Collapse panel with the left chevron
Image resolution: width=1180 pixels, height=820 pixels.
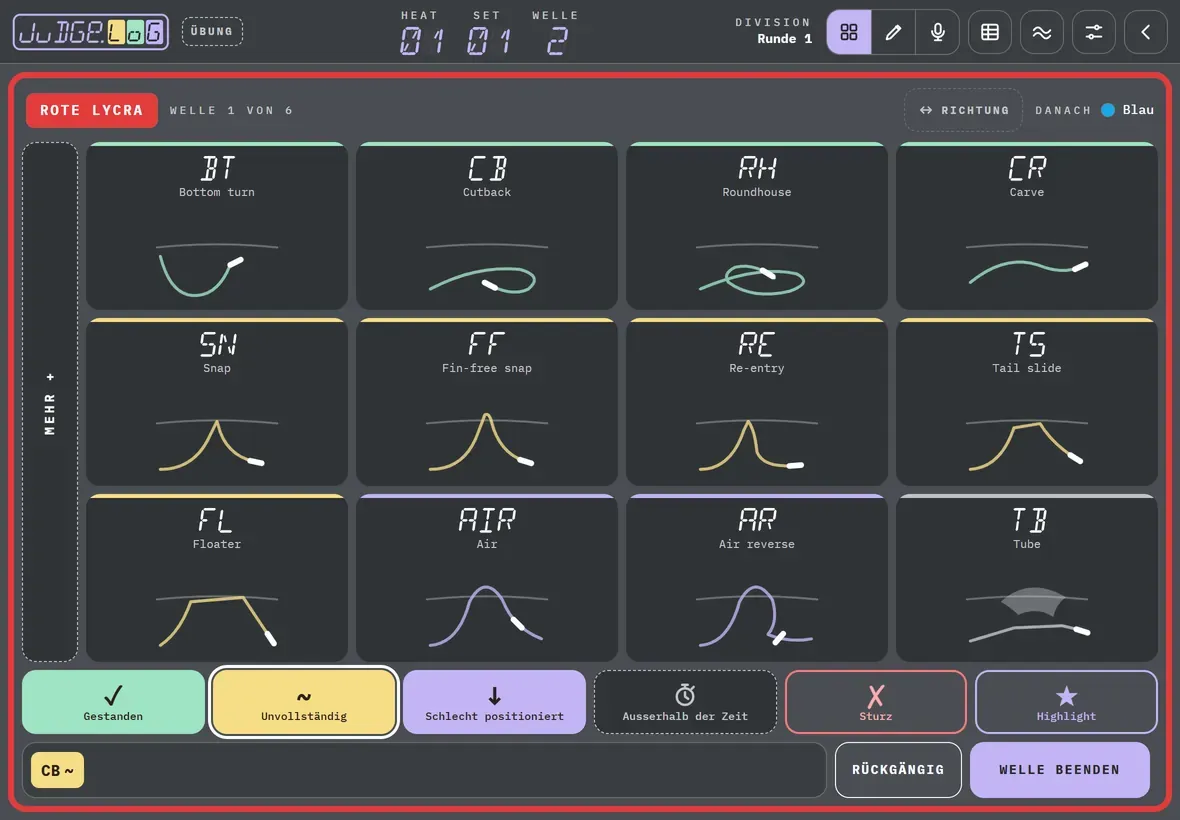coord(1145,32)
